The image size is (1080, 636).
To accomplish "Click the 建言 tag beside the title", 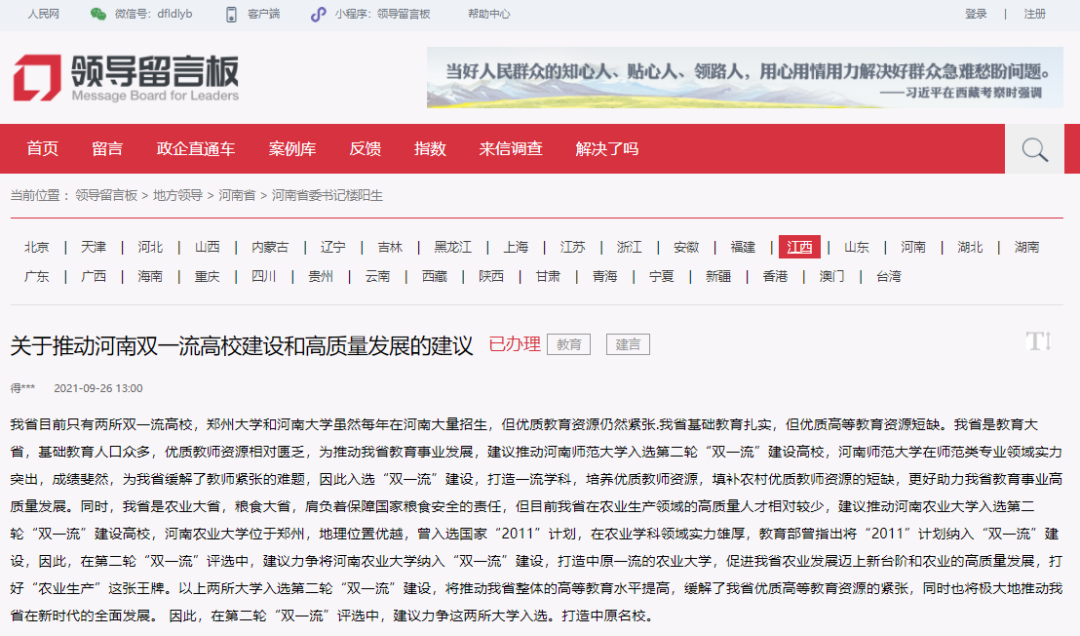I will (x=628, y=343).
